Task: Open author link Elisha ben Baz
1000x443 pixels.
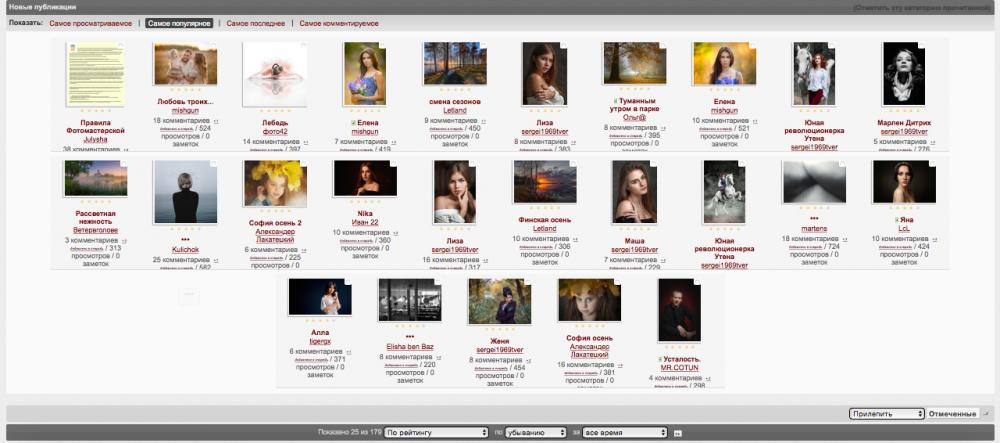Action: click(409, 347)
